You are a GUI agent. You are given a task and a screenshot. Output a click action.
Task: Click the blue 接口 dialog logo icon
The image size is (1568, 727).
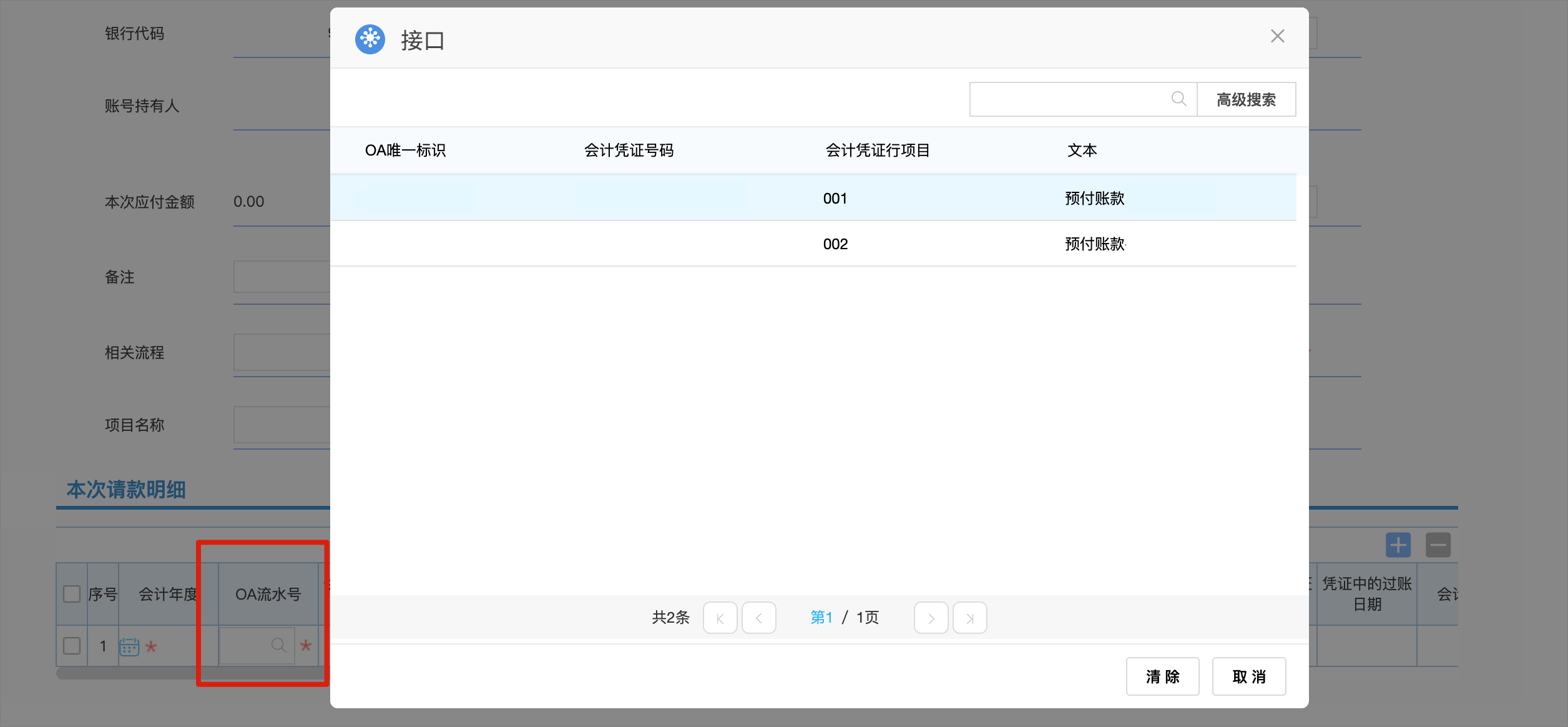(370, 39)
